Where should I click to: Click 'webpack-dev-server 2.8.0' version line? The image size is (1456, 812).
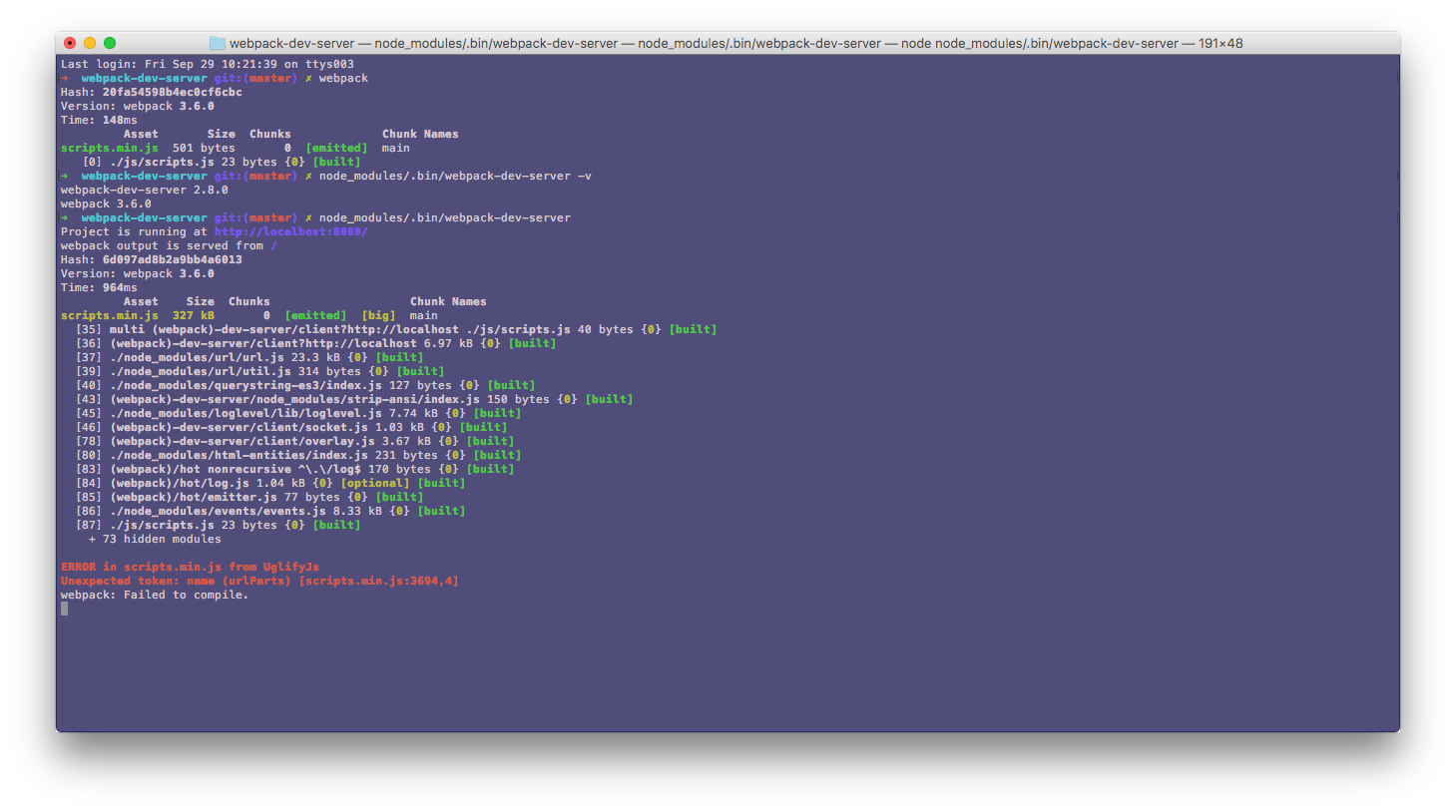pyautogui.click(x=145, y=190)
